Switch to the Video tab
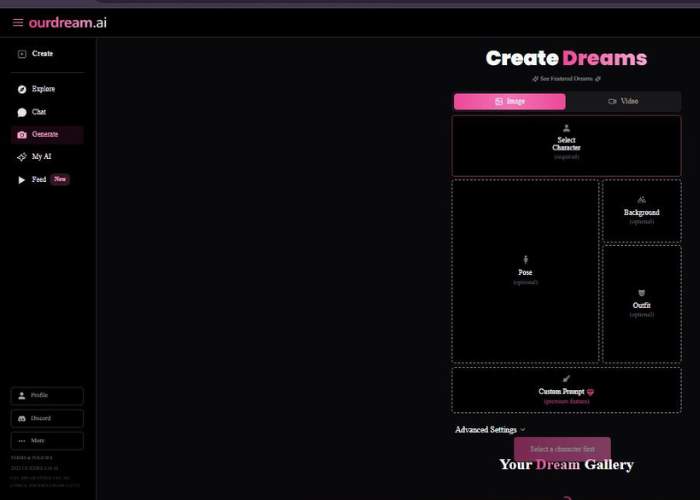This screenshot has height=500, width=700. click(623, 101)
